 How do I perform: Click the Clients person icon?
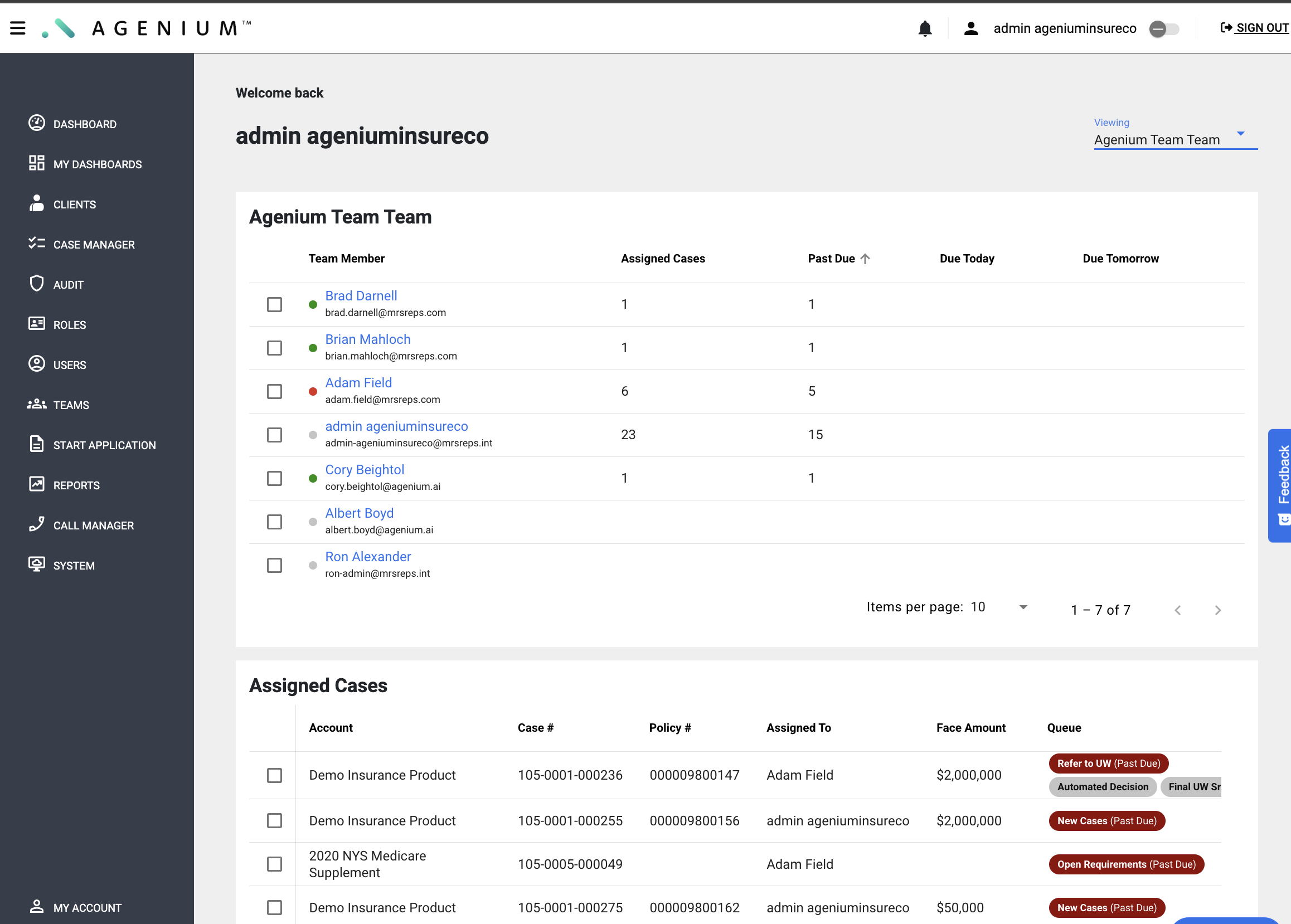point(36,203)
